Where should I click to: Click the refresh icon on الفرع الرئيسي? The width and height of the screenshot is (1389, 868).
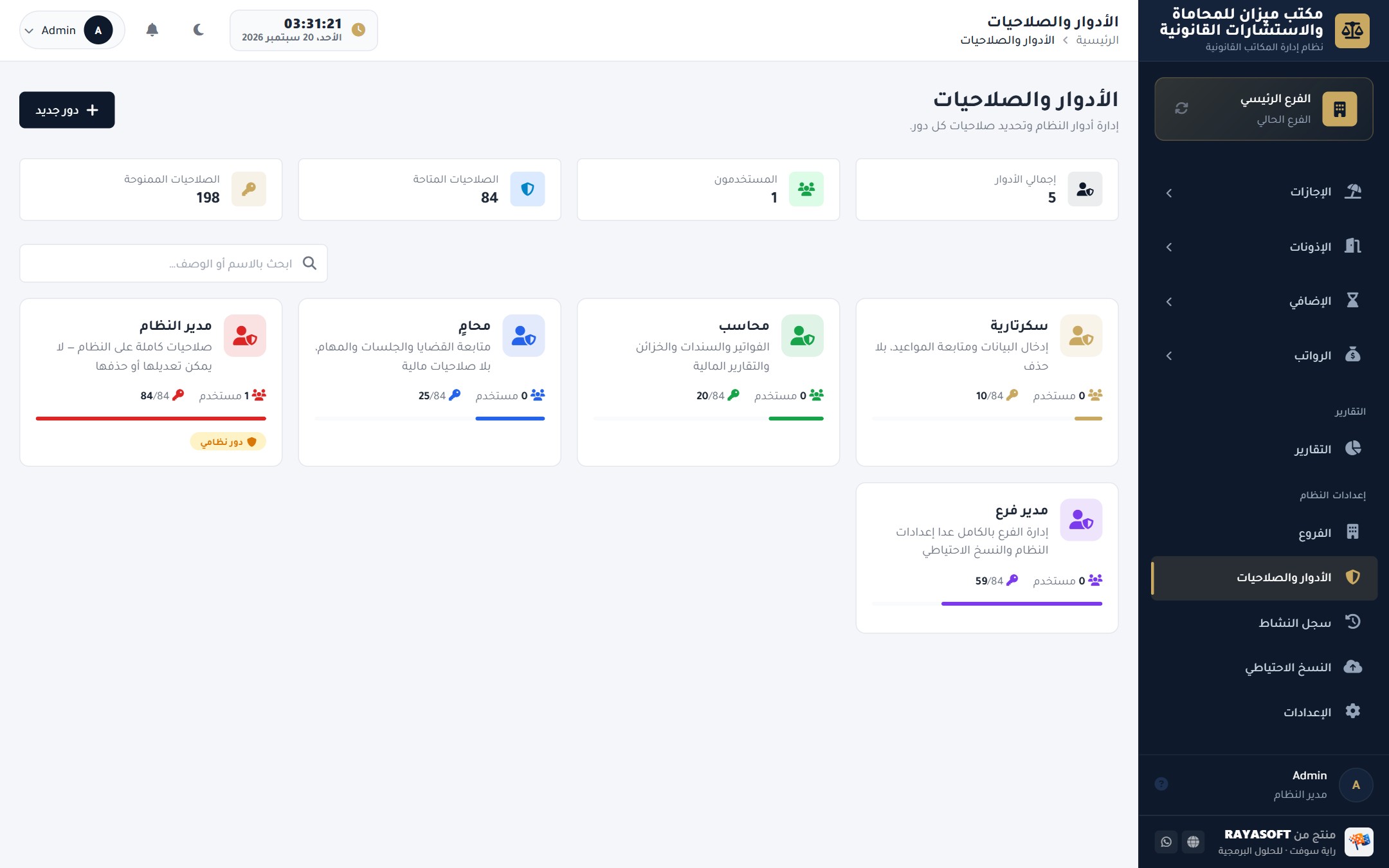[1181, 109]
